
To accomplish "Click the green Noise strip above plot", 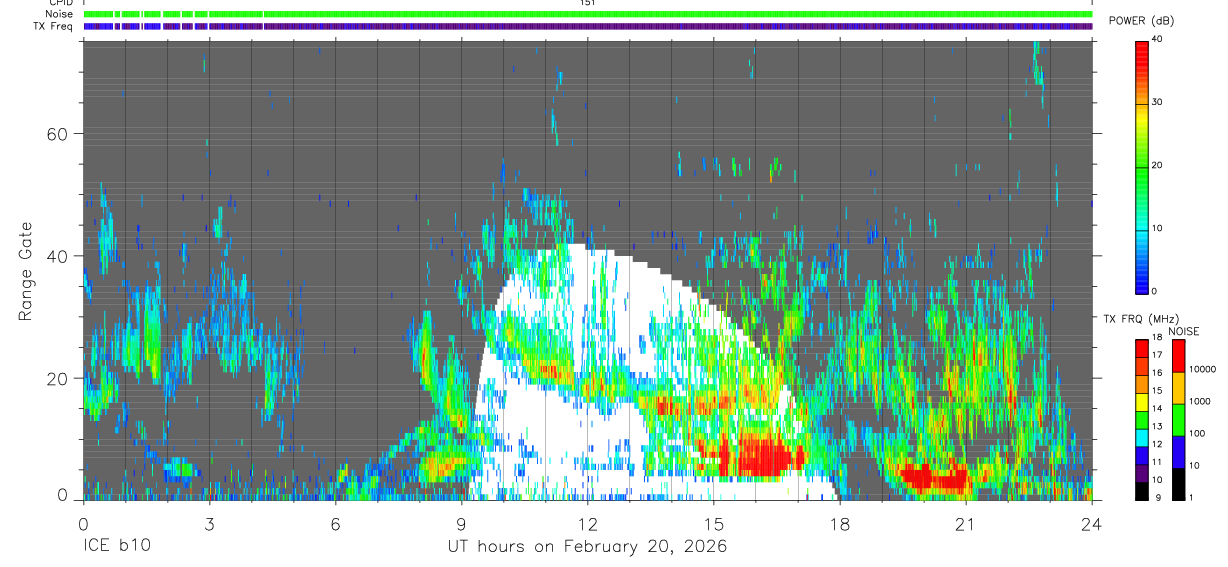I will [588, 14].
